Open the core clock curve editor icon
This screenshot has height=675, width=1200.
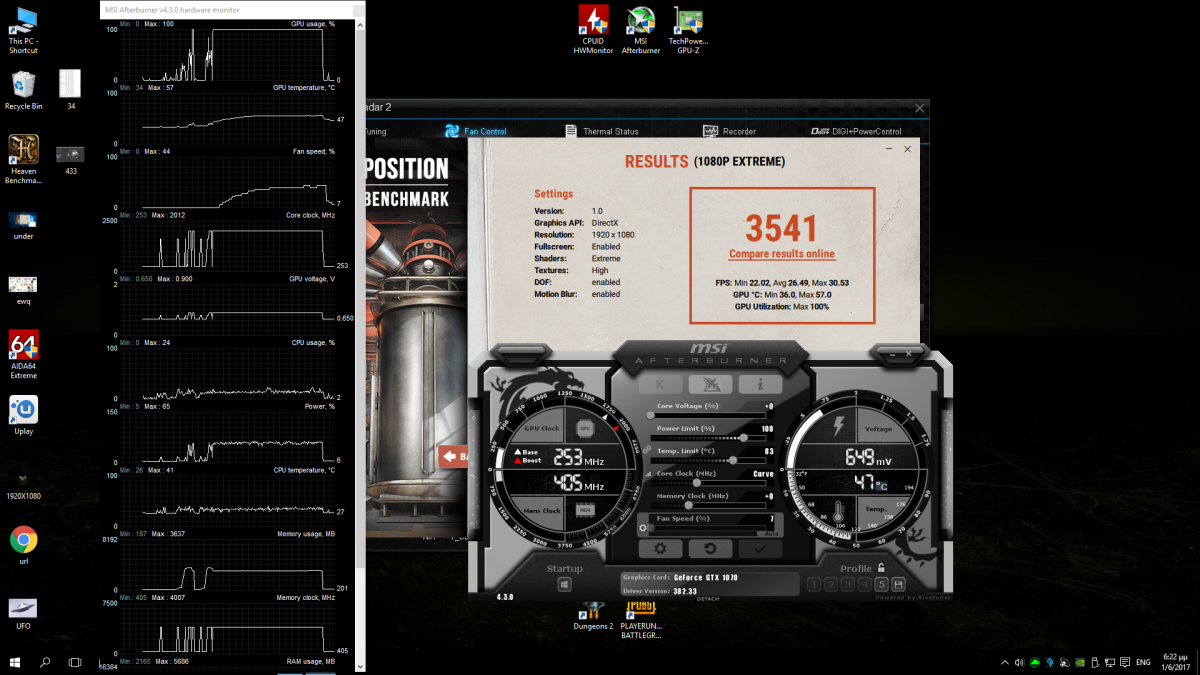646,473
